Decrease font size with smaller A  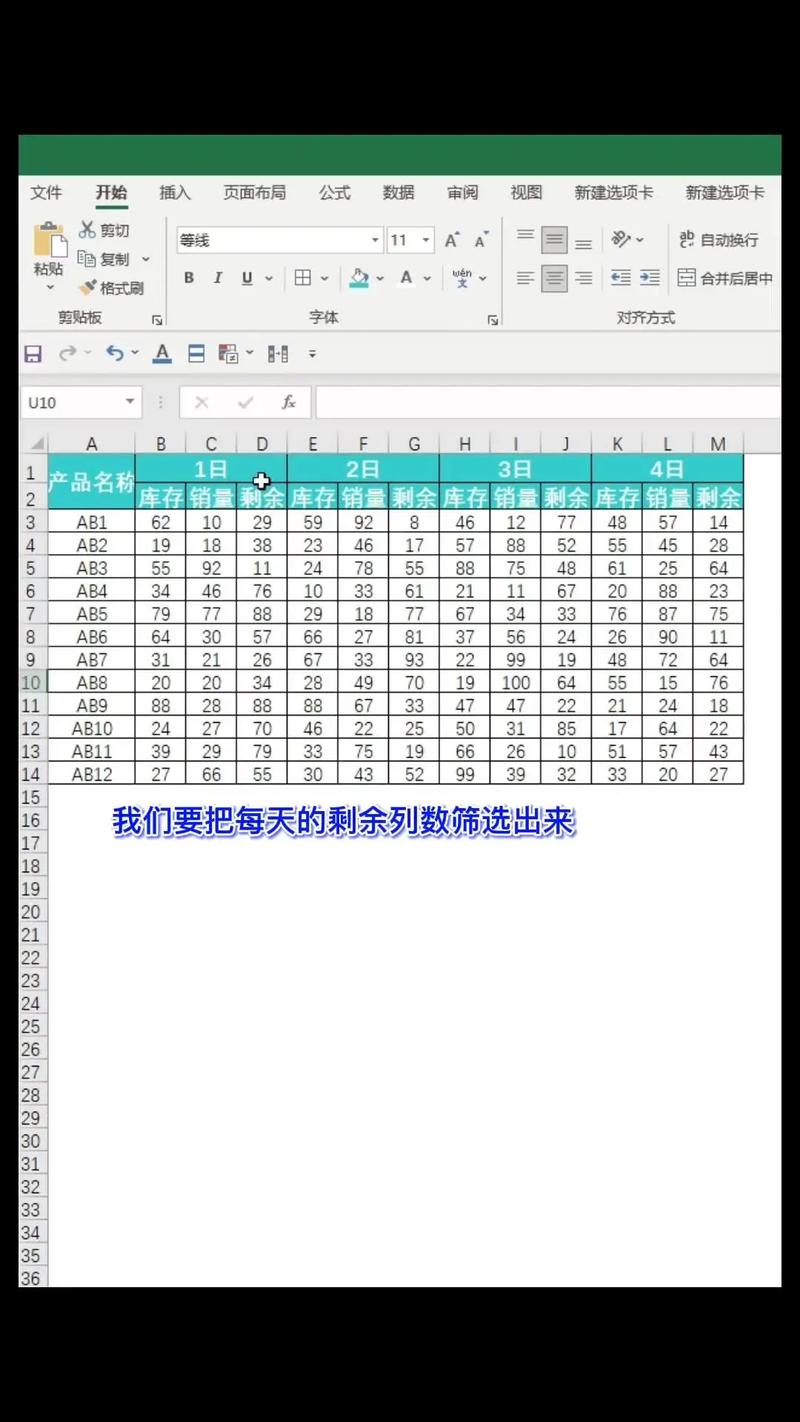point(481,240)
